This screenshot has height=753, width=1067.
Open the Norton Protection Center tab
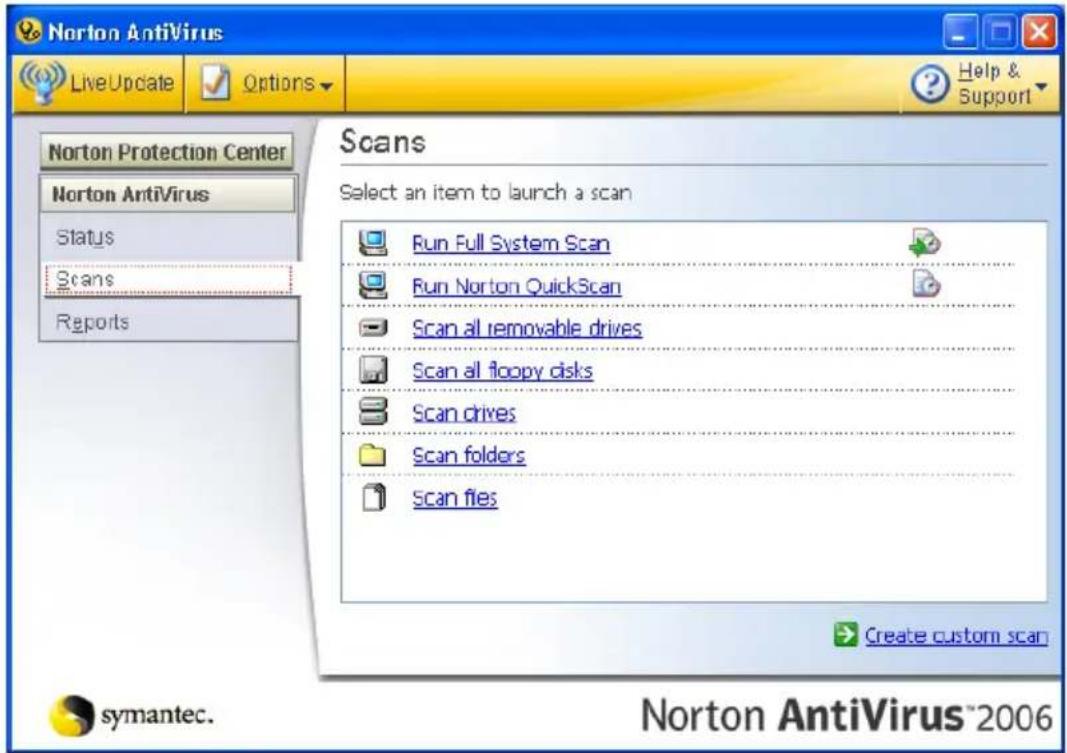point(167,152)
